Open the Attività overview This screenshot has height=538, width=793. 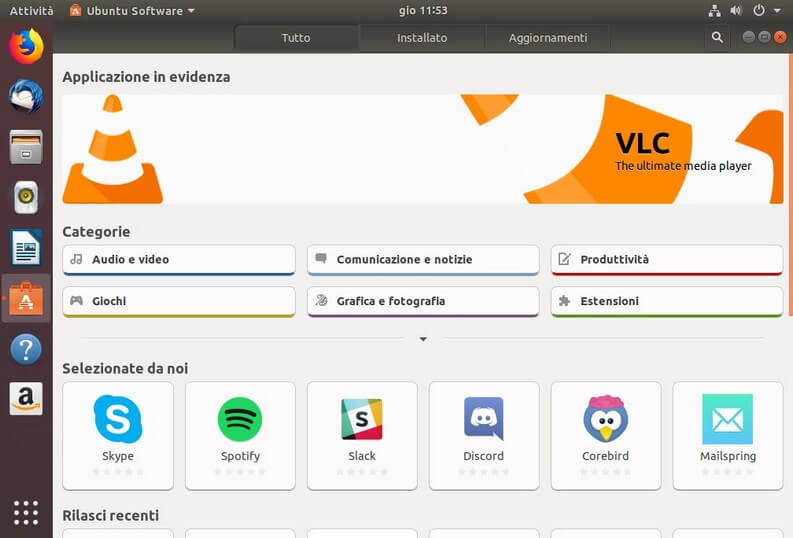point(31,11)
